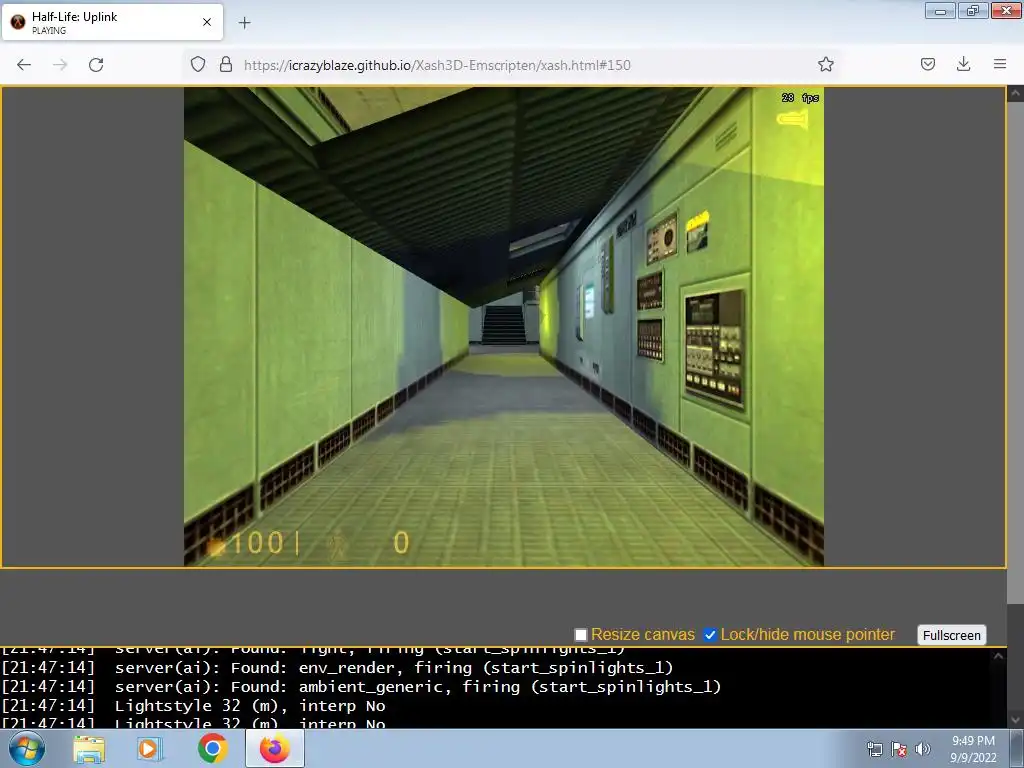Click the flashlight icon in the game HUD

point(792,119)
